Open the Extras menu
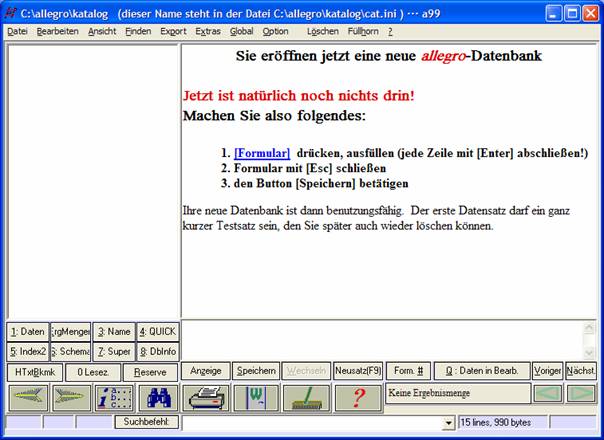This screenshot has width=604, height=440. click(208, 32)
